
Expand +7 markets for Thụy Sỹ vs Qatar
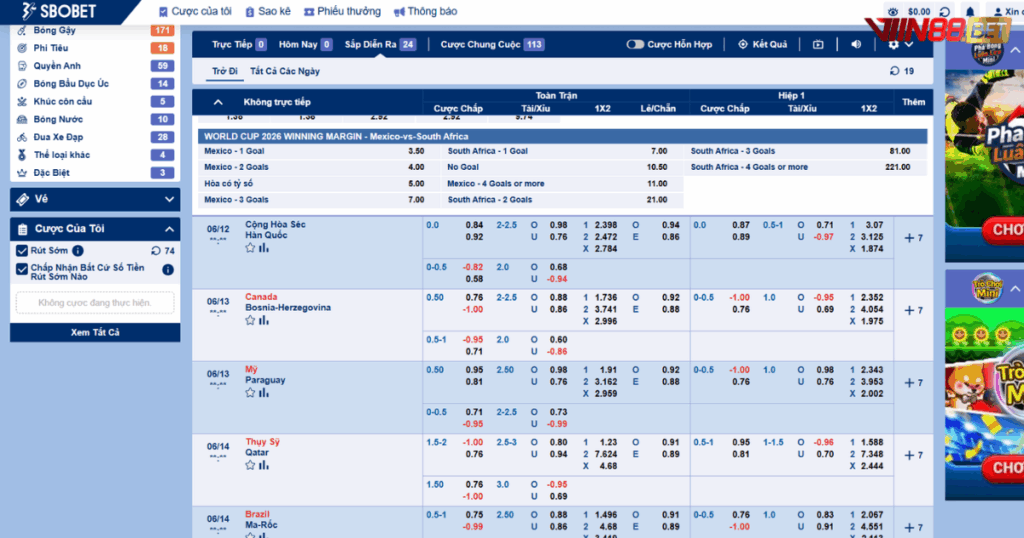click(x=913, y=456)
